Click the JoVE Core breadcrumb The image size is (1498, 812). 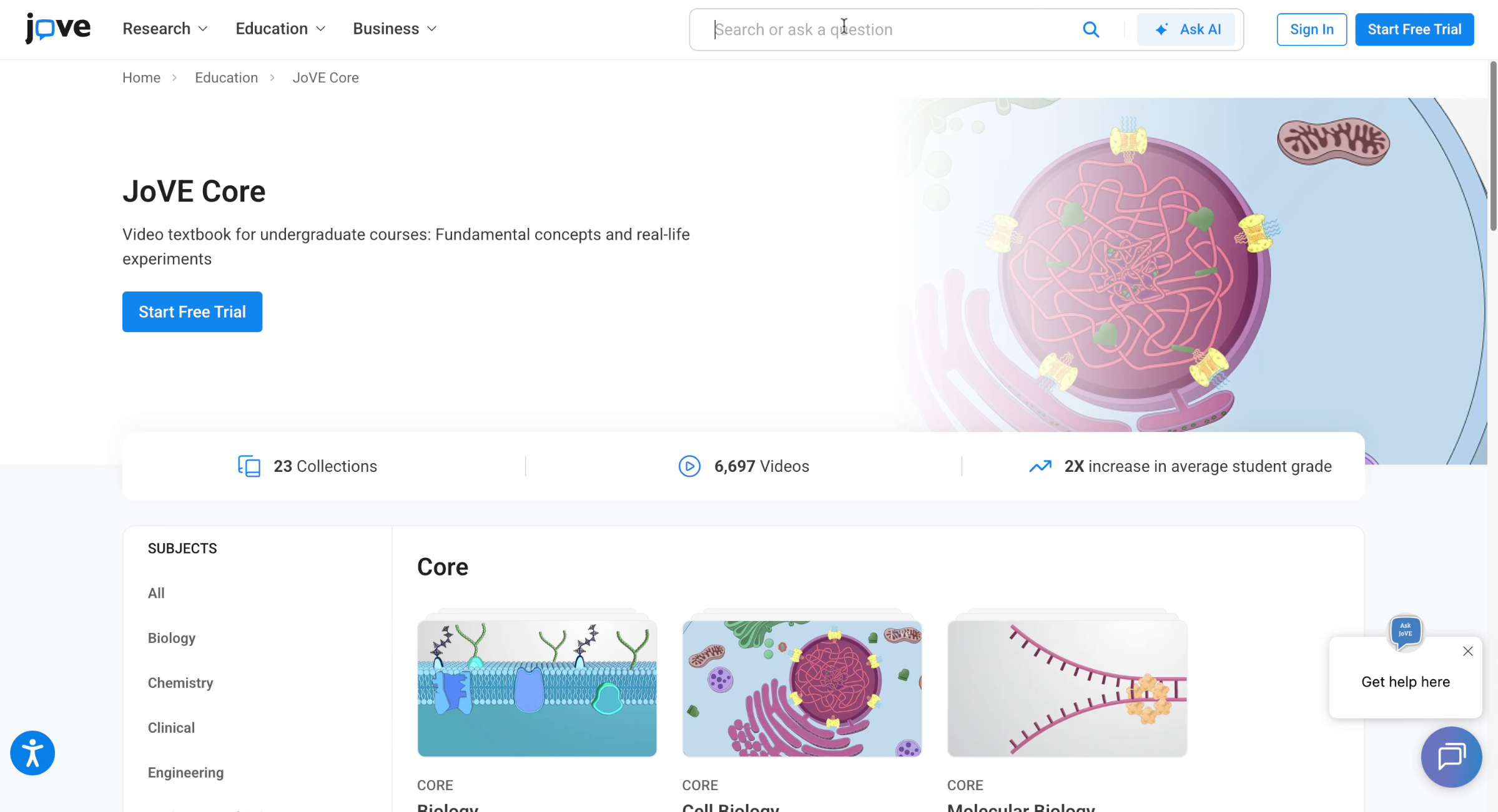pos(325,77)
